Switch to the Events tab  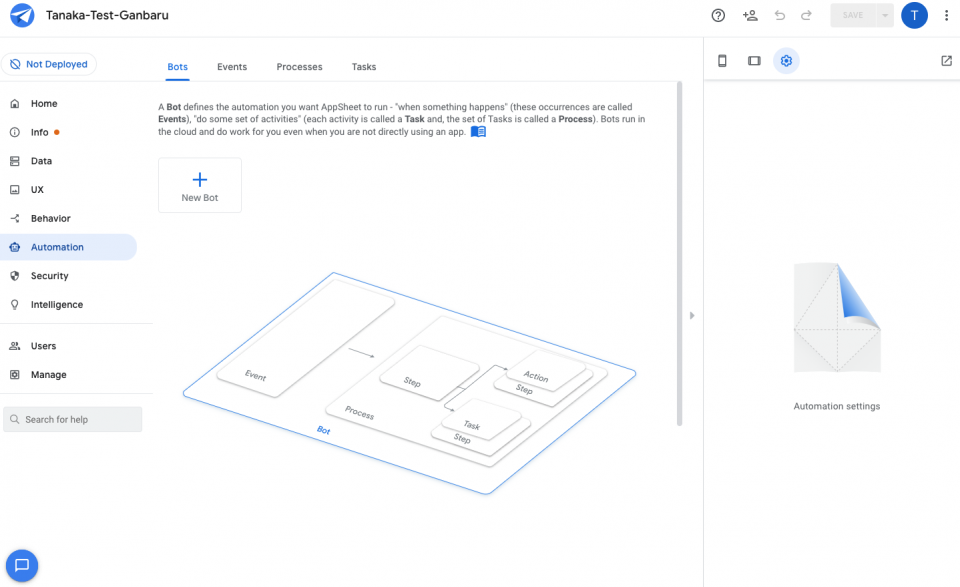232,67
